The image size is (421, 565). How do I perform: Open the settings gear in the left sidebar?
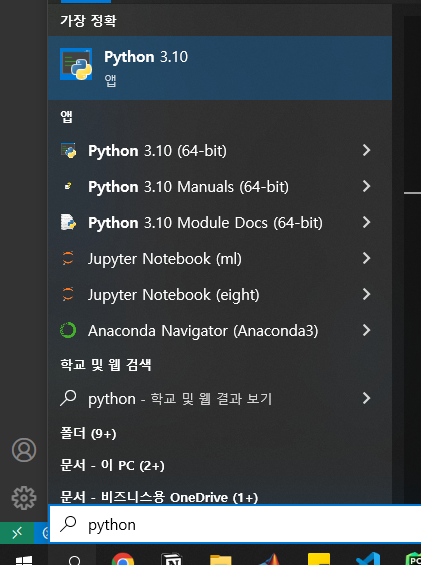click(x=24, y=498)
